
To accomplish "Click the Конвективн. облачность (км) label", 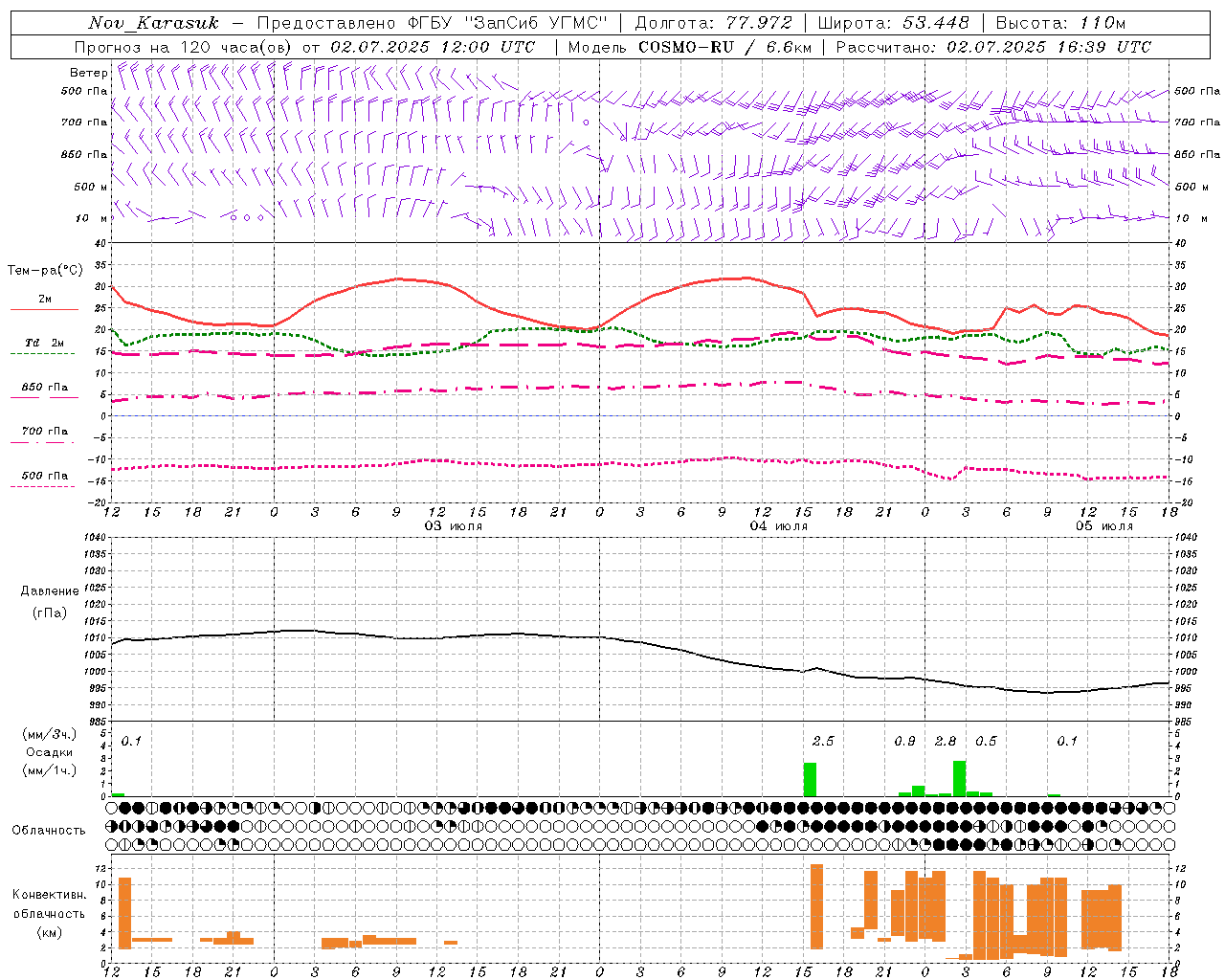I will coord(49,913).
